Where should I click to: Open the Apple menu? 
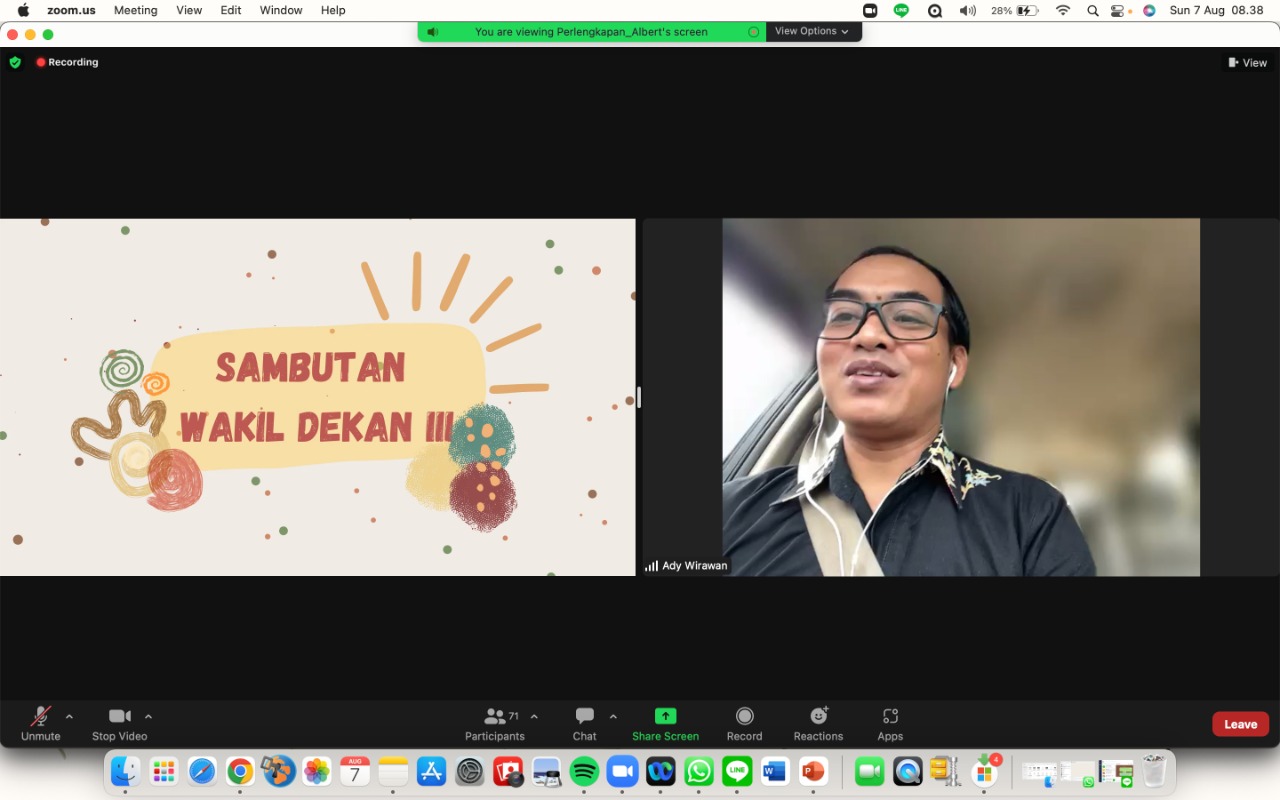coord(23,10)
